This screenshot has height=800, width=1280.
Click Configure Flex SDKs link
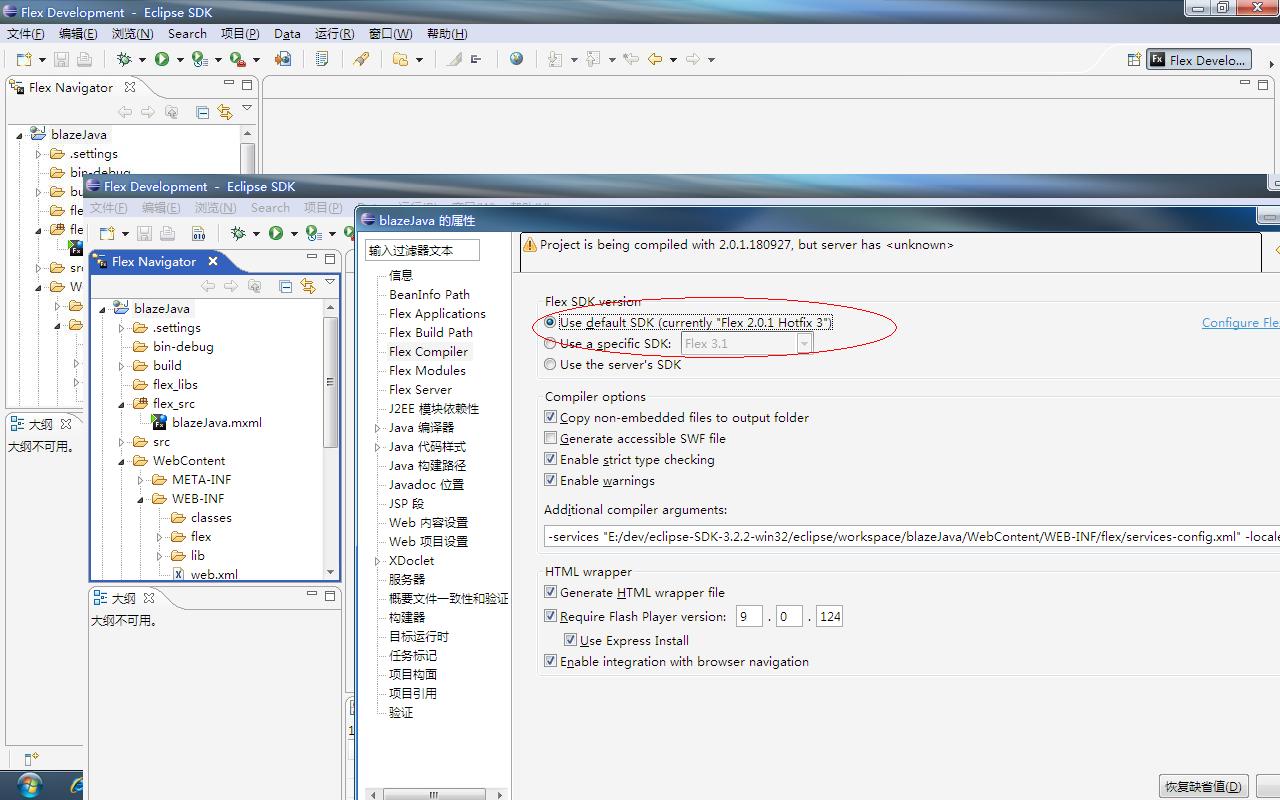point(1240,322)
